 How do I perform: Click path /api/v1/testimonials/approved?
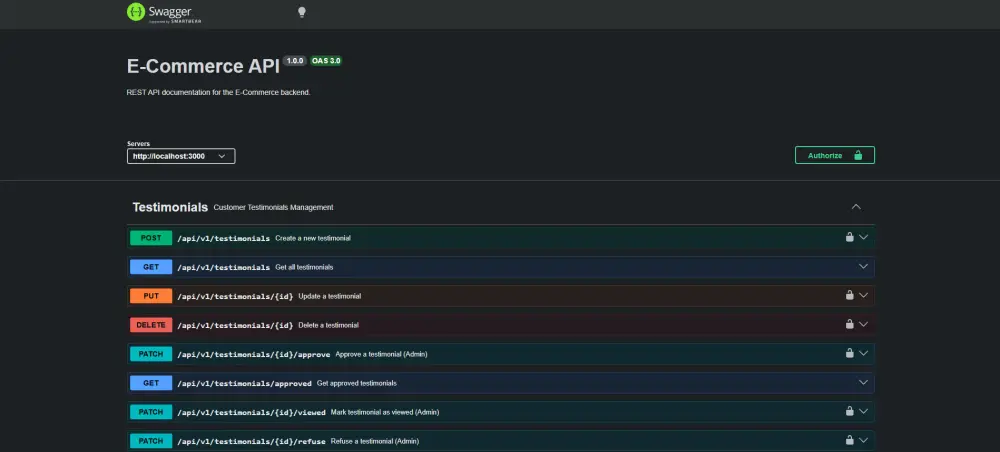[244, 384]
